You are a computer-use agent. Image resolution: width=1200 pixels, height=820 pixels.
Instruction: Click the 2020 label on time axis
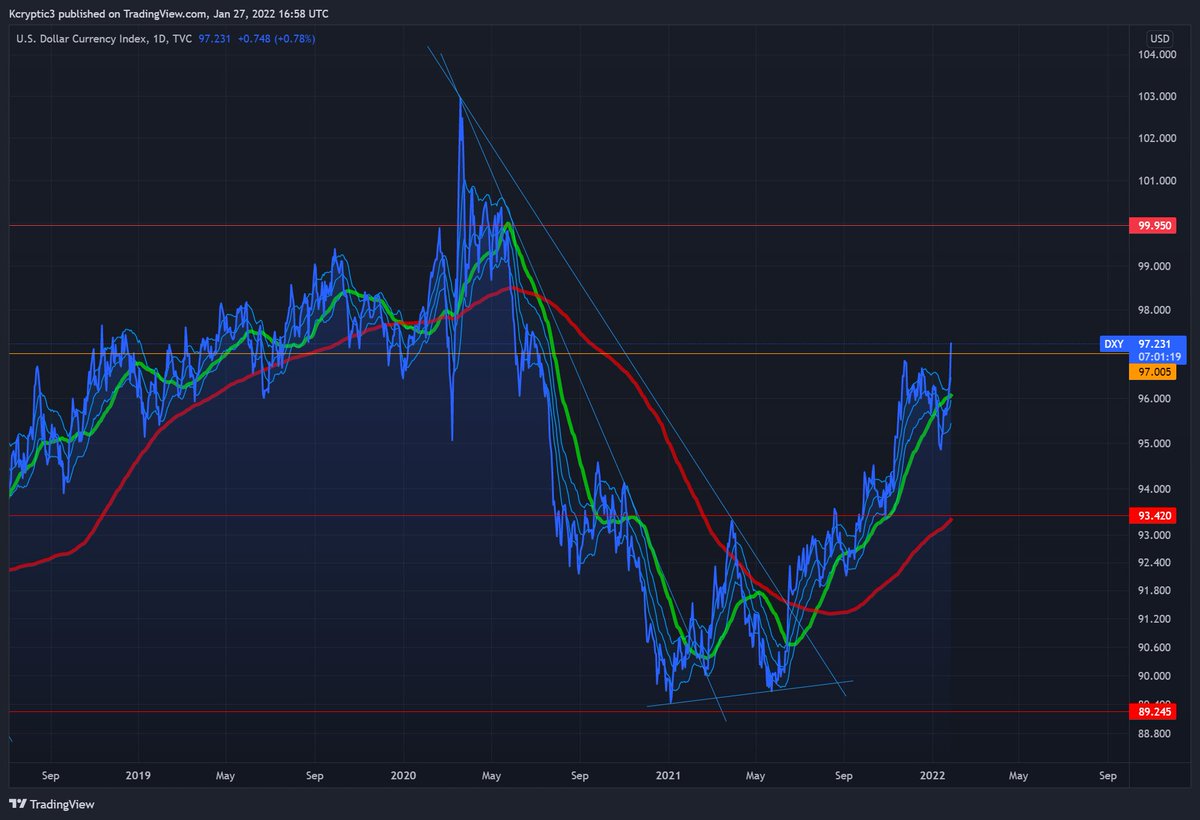click(x=403, y=775)
